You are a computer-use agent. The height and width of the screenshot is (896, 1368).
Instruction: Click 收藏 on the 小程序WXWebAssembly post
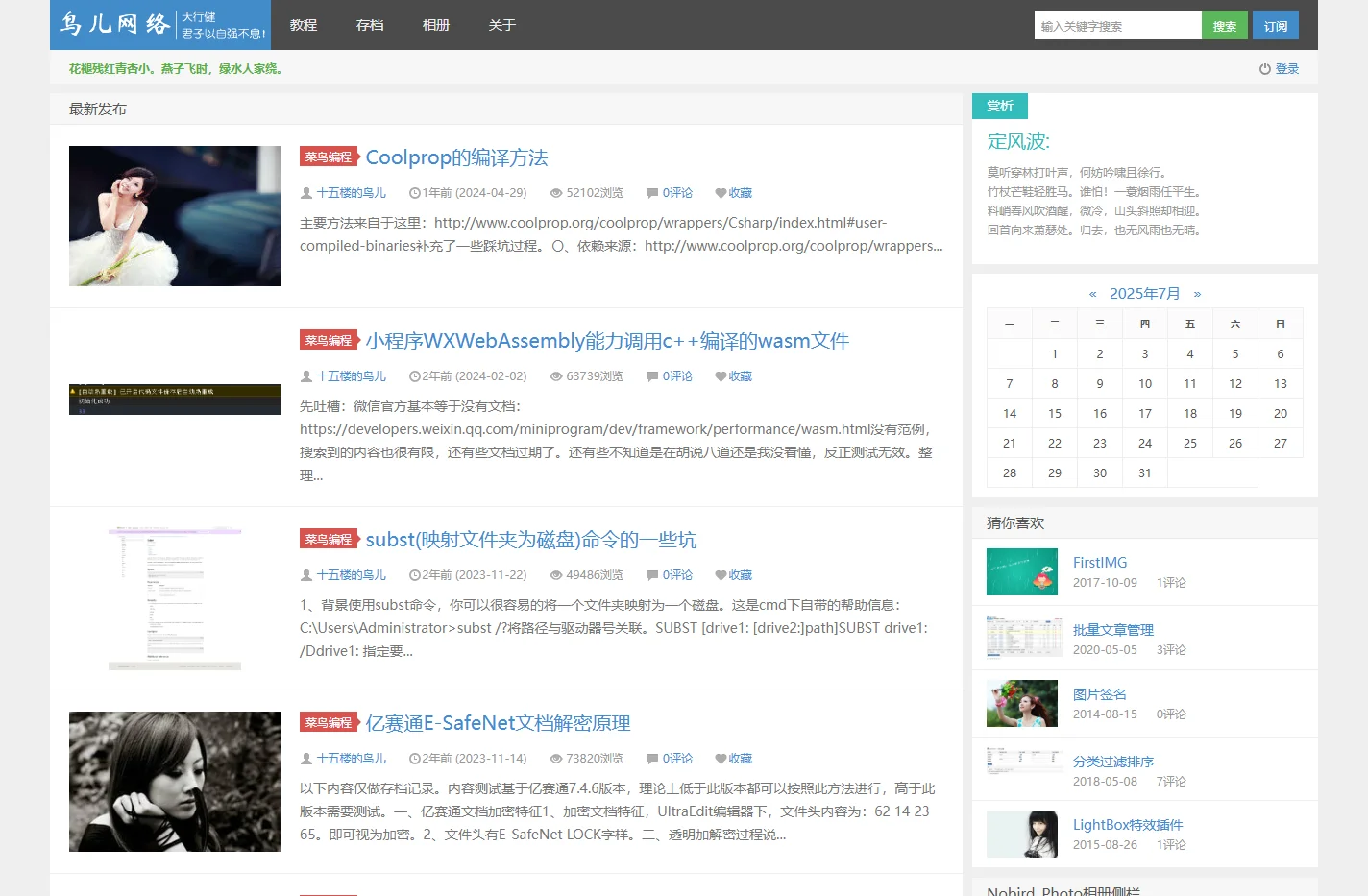[x=741, y=376]
